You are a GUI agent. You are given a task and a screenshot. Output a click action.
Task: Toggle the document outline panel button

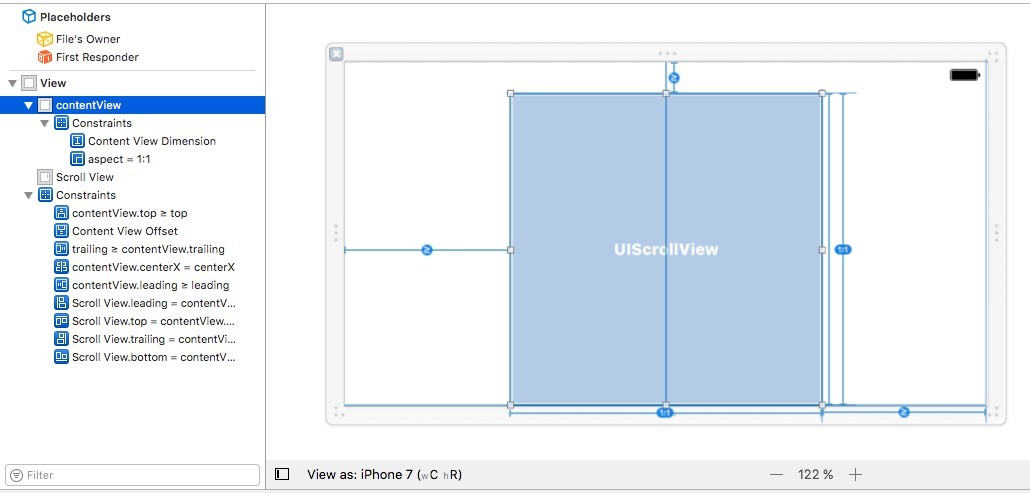click(282, 474)
